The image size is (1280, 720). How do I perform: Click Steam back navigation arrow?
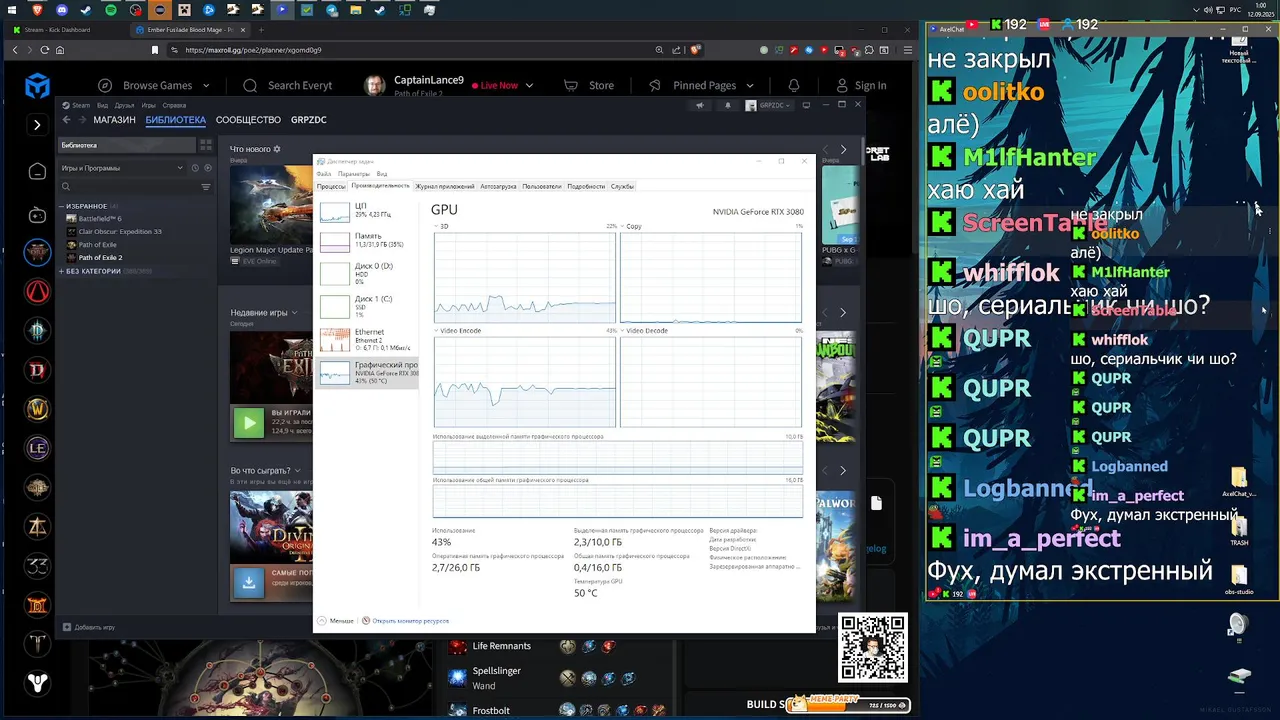(66, 120)
